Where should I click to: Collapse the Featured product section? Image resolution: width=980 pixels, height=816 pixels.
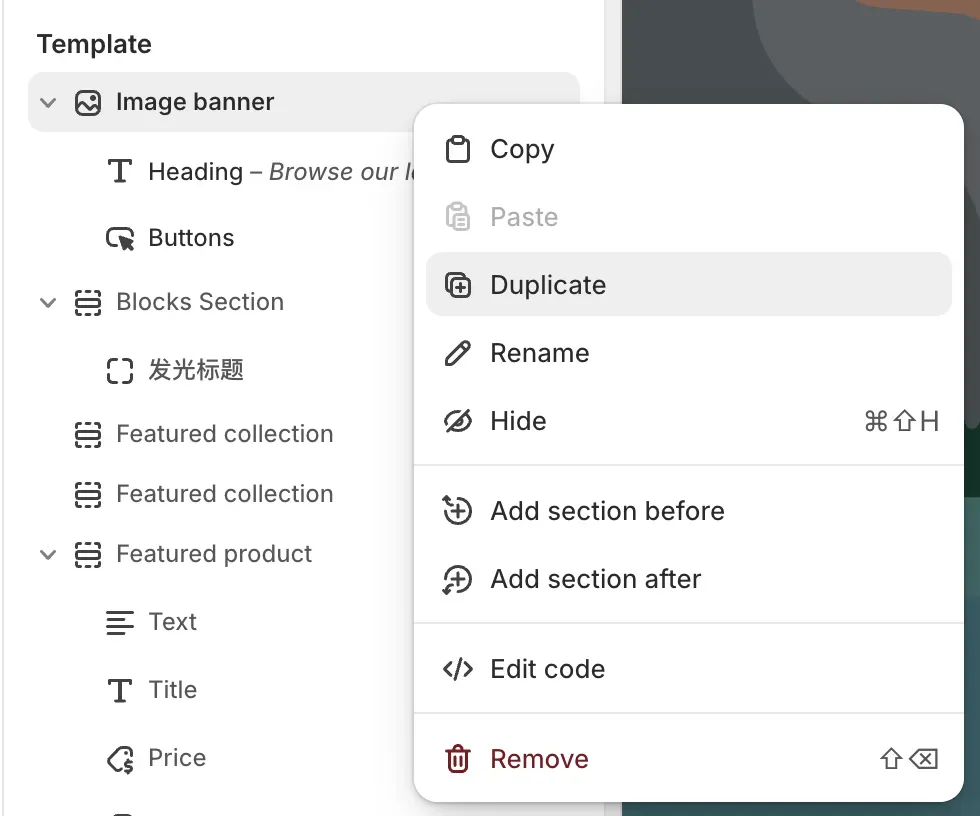[x=48, y=553]
